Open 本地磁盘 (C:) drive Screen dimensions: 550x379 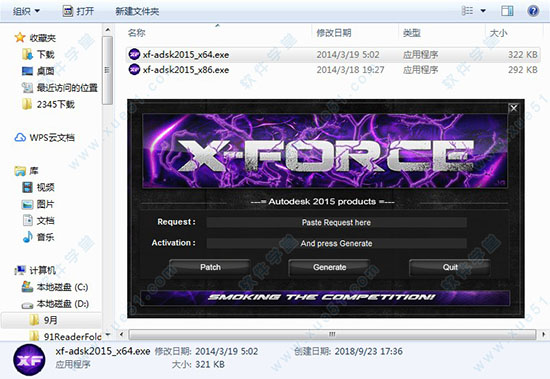coord(55,287)
